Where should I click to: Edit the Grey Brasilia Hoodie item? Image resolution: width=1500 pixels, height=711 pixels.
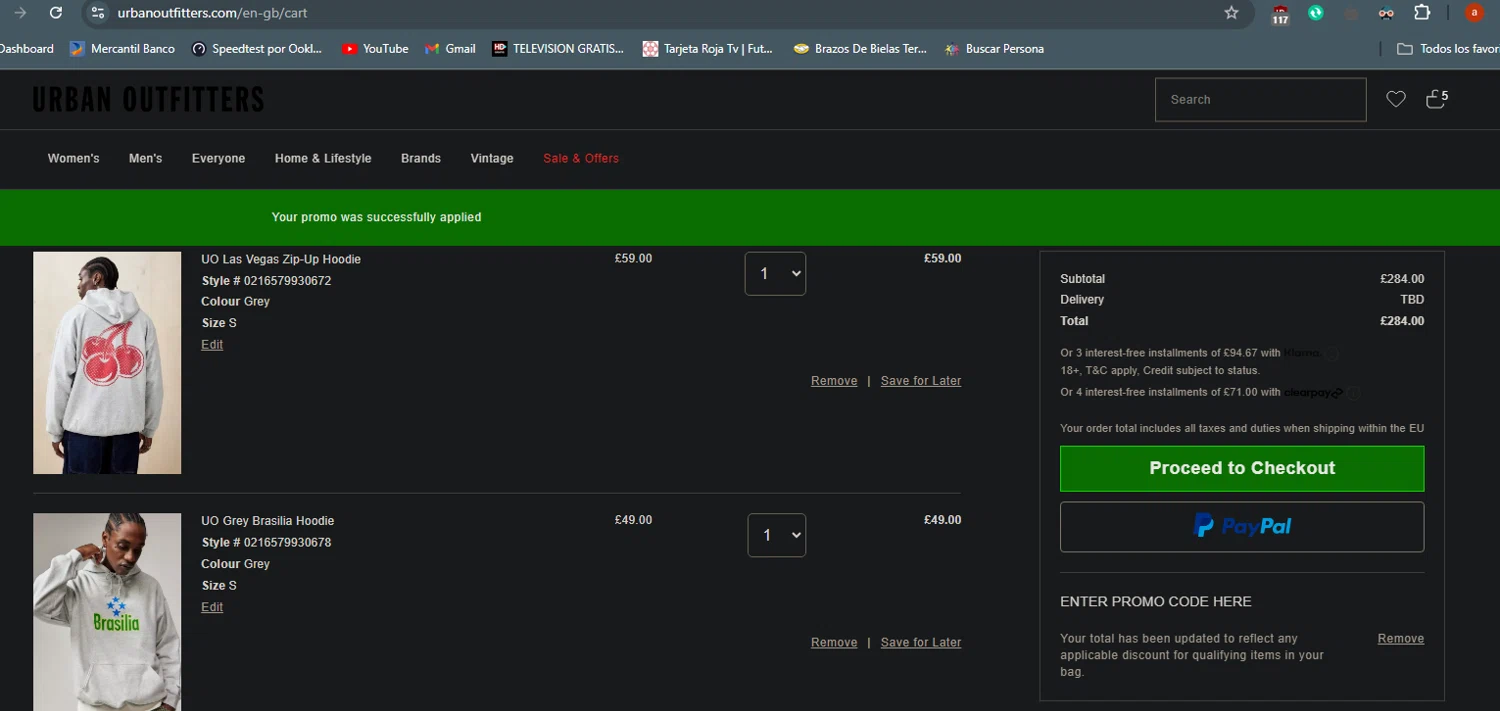coord(212,607)
